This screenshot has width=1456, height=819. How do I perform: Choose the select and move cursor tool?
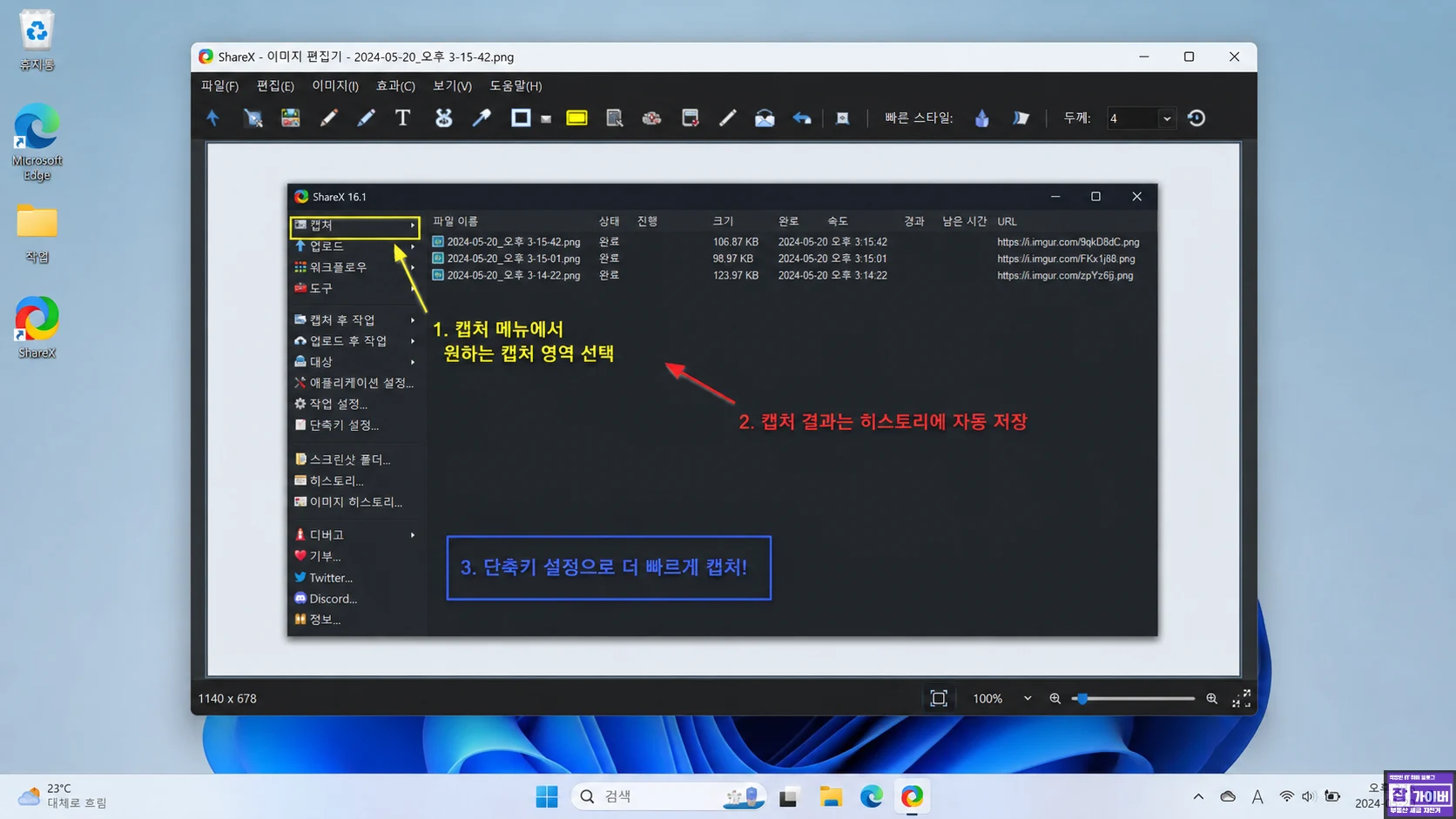click(x=253, y=117)
